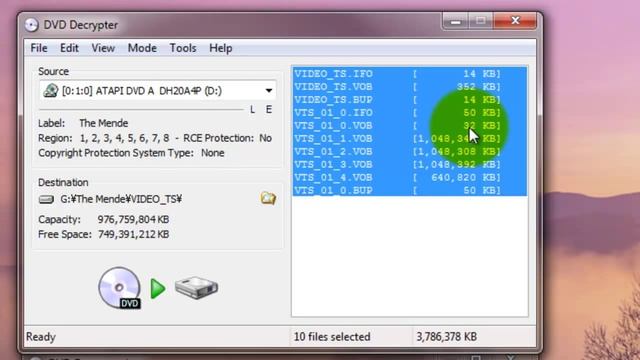Image resolution: width=640 pixels, height=360 pixels.
Task: Select VIDEO_TS.IFO in file list
Action: tap(409, 74)
